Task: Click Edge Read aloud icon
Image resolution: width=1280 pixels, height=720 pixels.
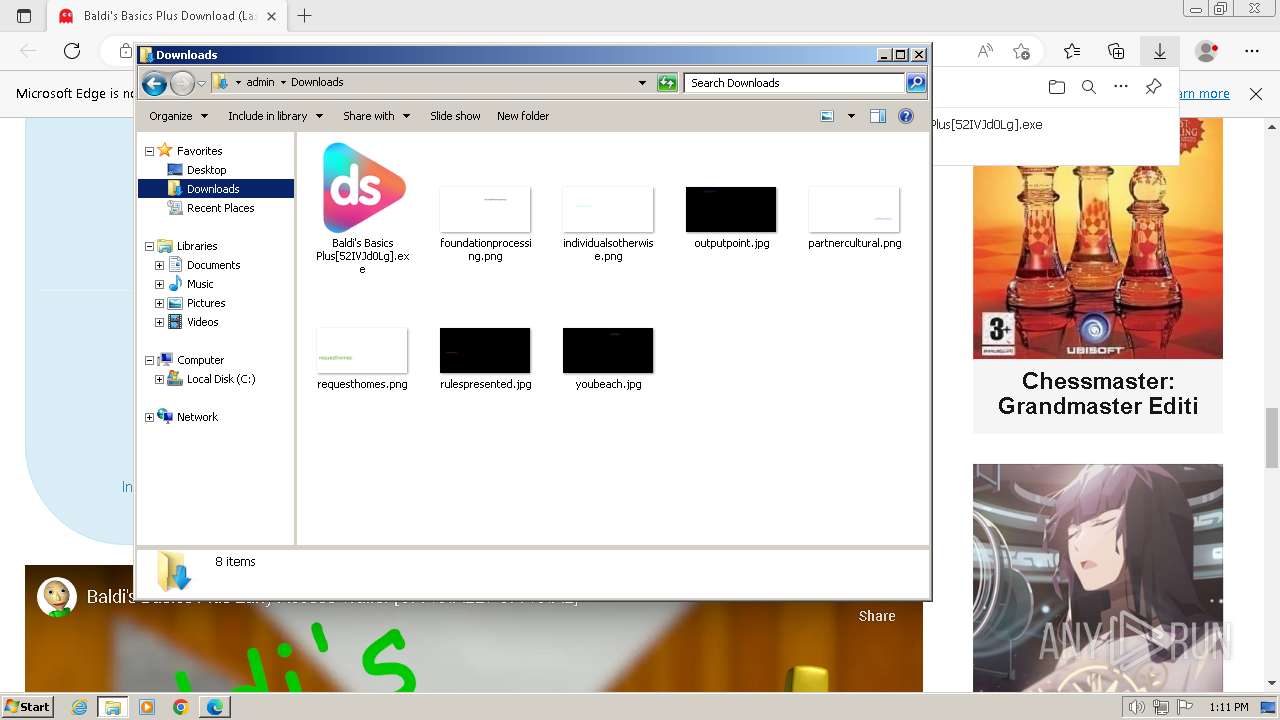Action: click(985, 51)
